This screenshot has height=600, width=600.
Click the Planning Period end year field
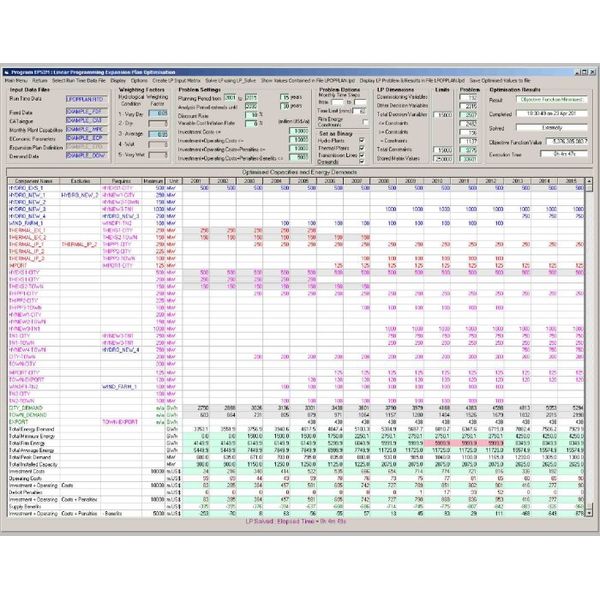click(x=251, y=98)
